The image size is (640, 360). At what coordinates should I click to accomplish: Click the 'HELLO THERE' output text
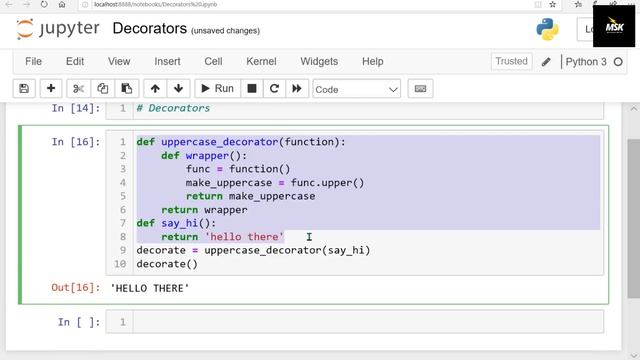click(150, 288)
